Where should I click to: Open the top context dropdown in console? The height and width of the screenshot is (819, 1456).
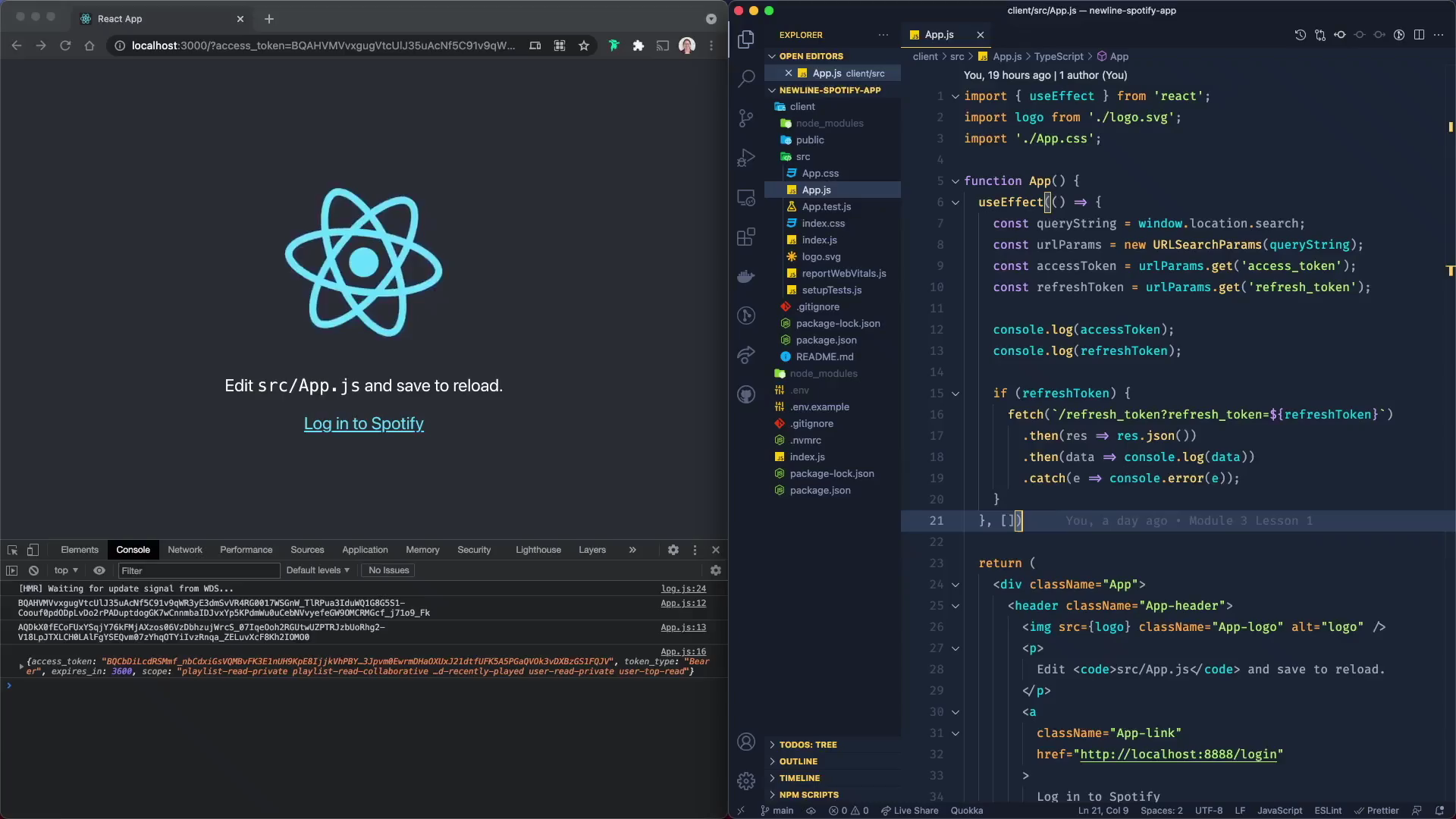pos(66,570)
